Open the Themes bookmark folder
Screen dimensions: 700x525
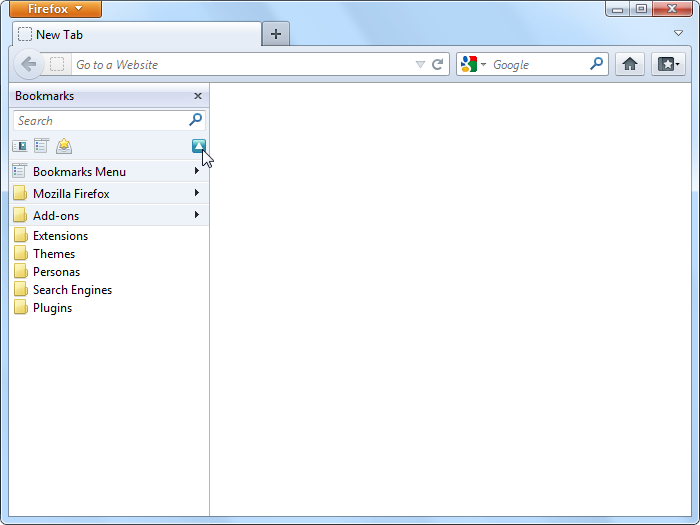tap(53, 254)
